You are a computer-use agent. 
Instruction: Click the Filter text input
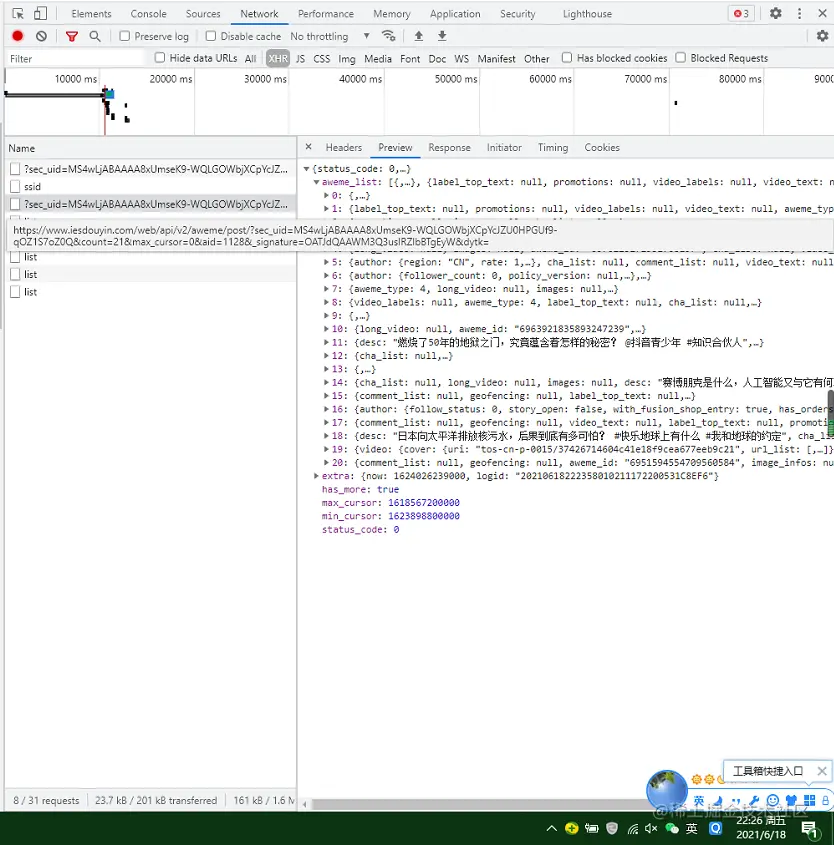point(75,58)
